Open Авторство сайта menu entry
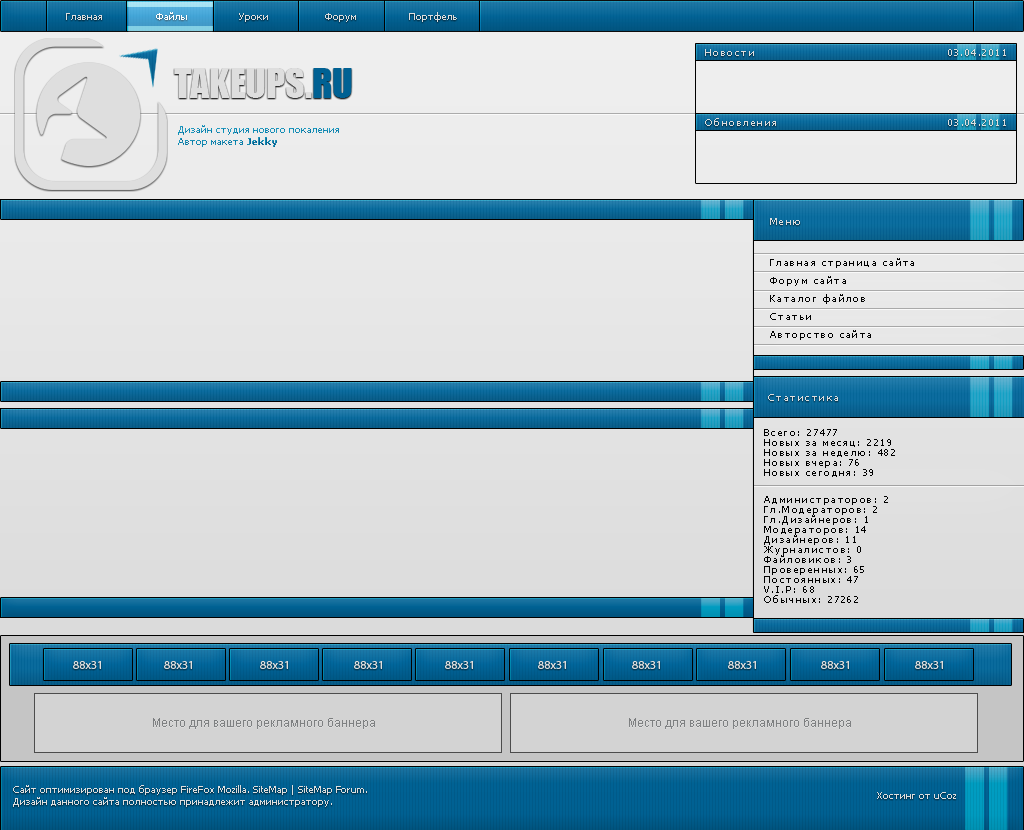 pos(820,335)
